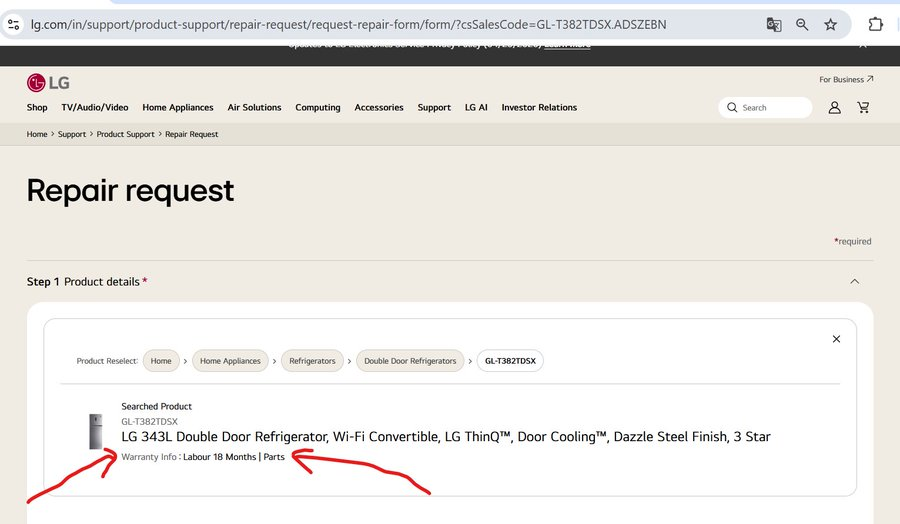Follow the For Business link
Viewport: 900px width, 524px height.
(846, 79)
